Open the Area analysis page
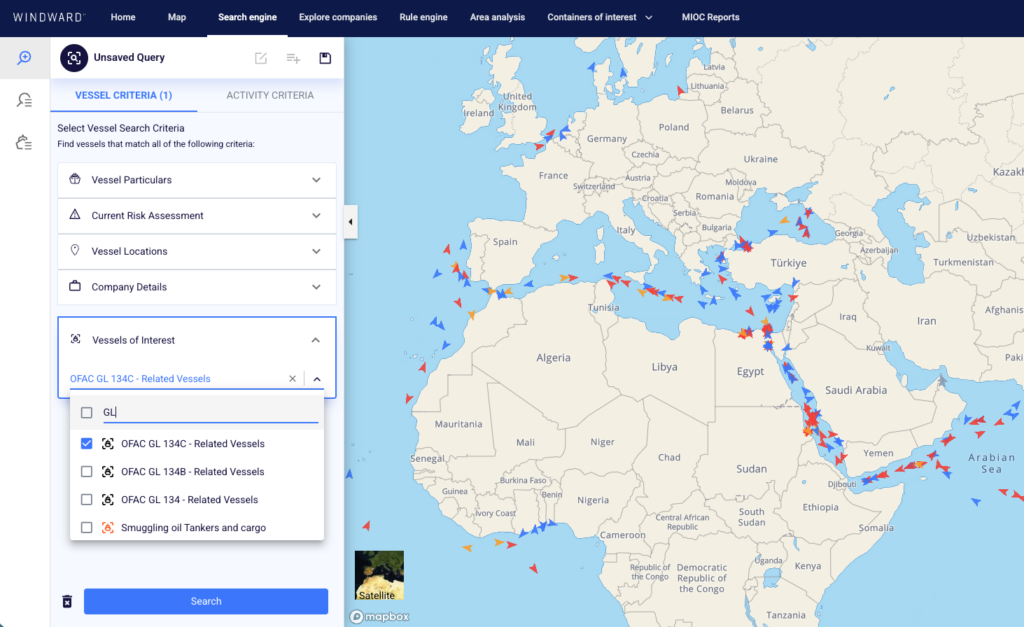Image resolution: width=1024 pixels, height=627 pixels. 497,17
